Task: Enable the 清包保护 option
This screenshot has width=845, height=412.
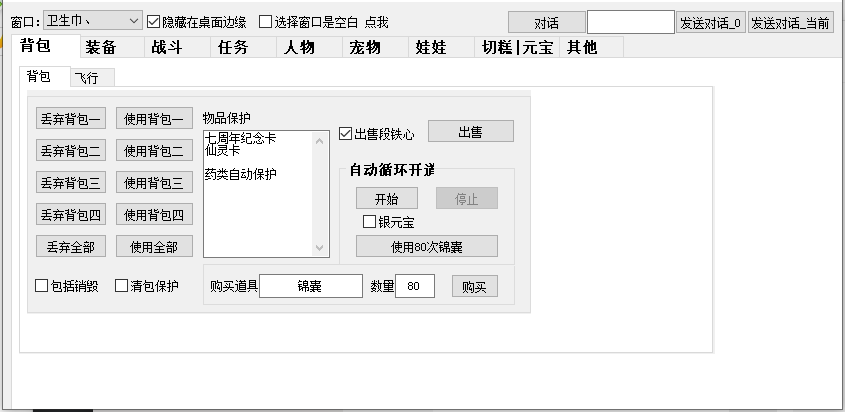Action: pyautogui.click(x=122, y=286)
